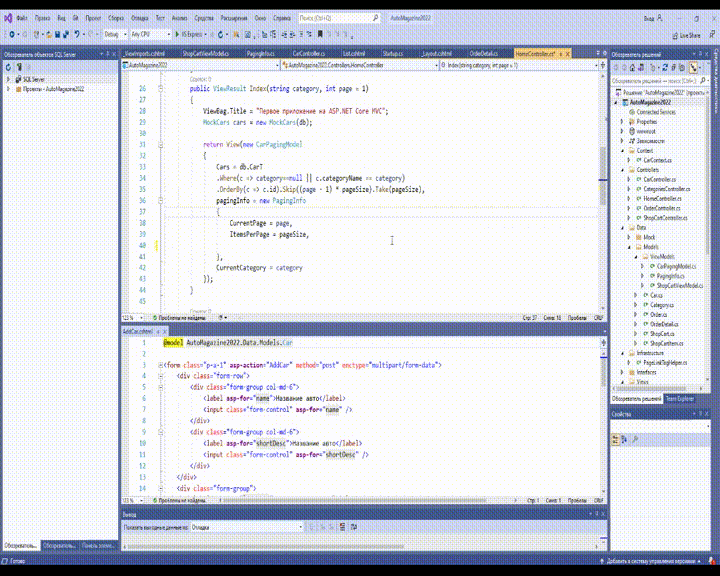Click the uncomment-selection toolbar icon
This screenshot has height=576, width=720.
click(309, 34)
